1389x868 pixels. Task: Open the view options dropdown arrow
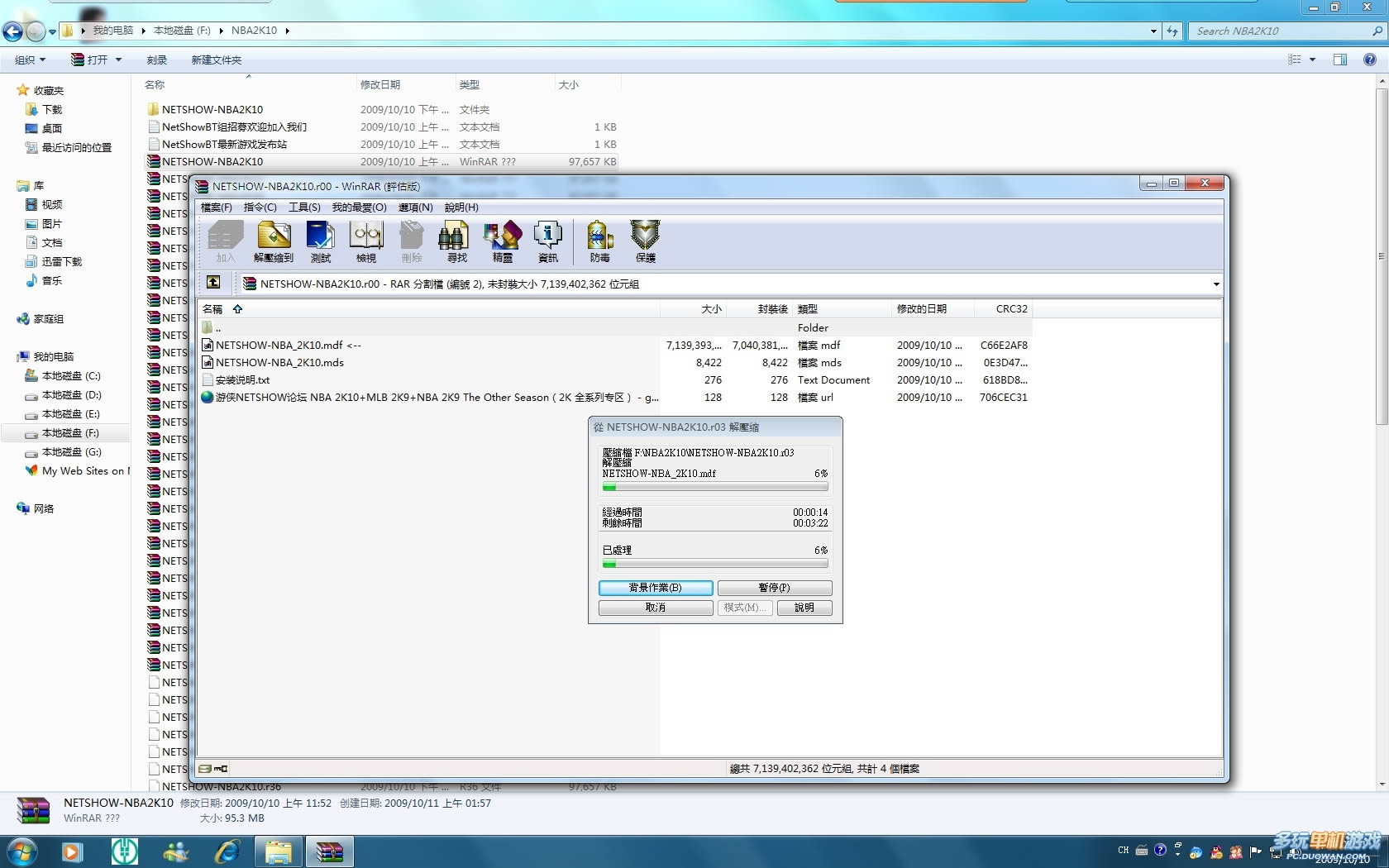[1312, 60]
